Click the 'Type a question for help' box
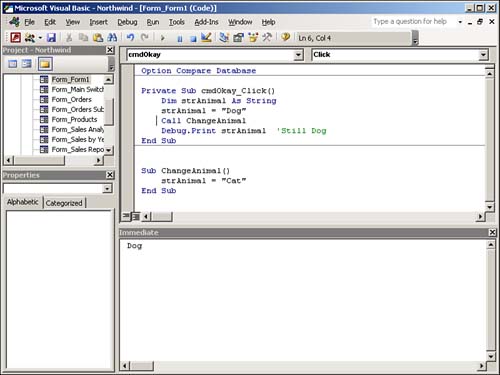The height and width of the screenshot is (375, 500). (x=414, y=22)
